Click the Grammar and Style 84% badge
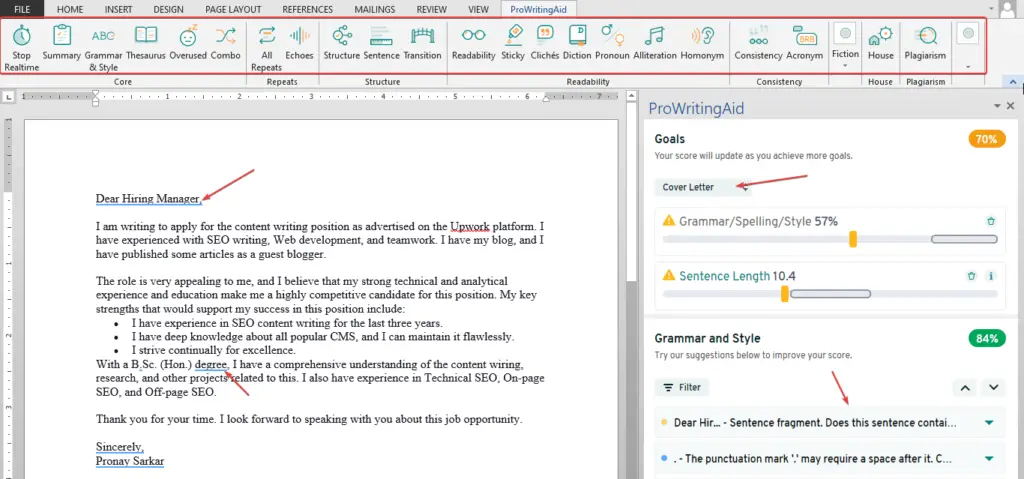The image size is (1024, 479). (x=987, y=339)
